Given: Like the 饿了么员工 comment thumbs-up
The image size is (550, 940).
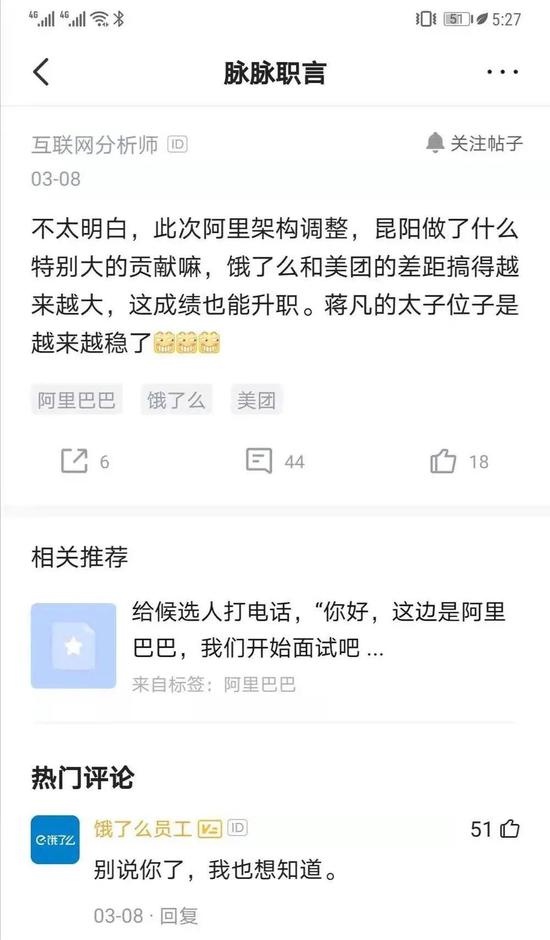Looking at the screenshot, I should 510,829.
